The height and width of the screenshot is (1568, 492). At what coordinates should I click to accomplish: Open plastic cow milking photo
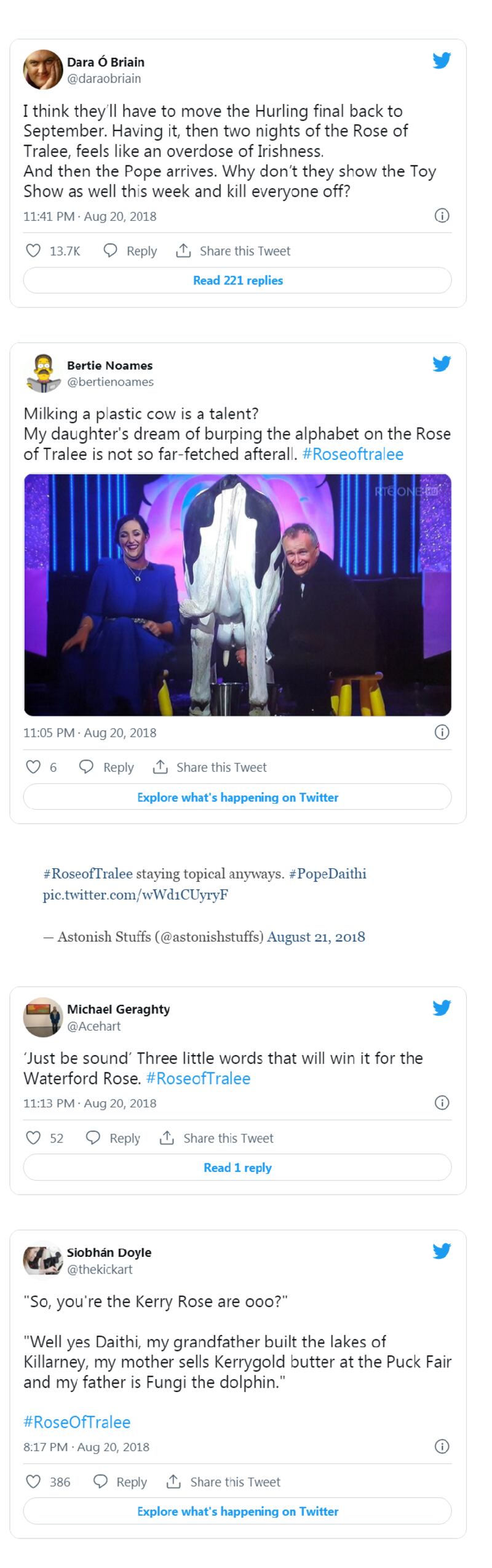tap(237, 595)
